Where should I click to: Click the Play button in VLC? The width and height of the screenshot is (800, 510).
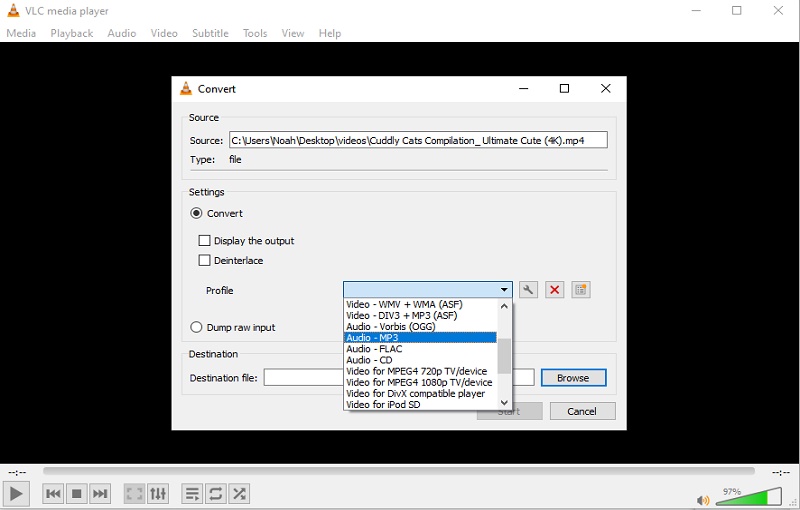pyautogui.click(x=16, y=494)
